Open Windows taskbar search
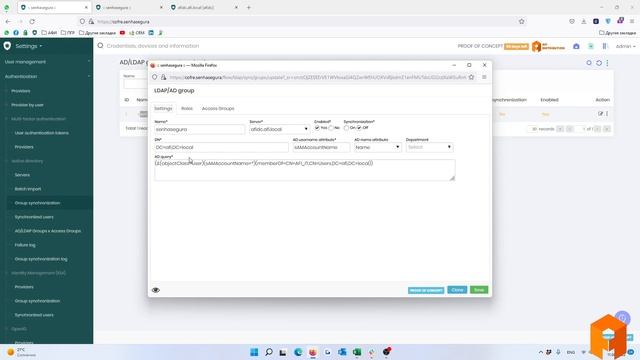Image resolution: width=640 pixels, height=360 pixels. click(269, 352)
